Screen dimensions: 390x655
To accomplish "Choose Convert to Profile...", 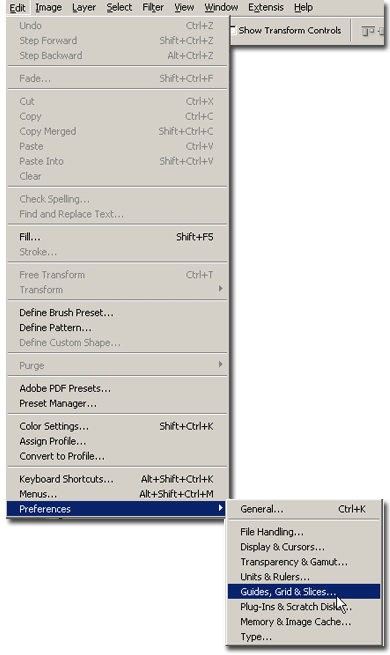I will pos(117,456).
